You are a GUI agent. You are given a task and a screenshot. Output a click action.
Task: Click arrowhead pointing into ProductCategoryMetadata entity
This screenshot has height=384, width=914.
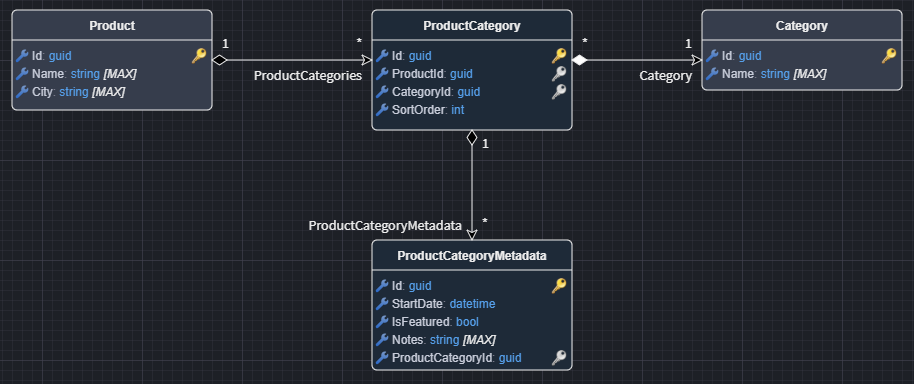point(472,234)
